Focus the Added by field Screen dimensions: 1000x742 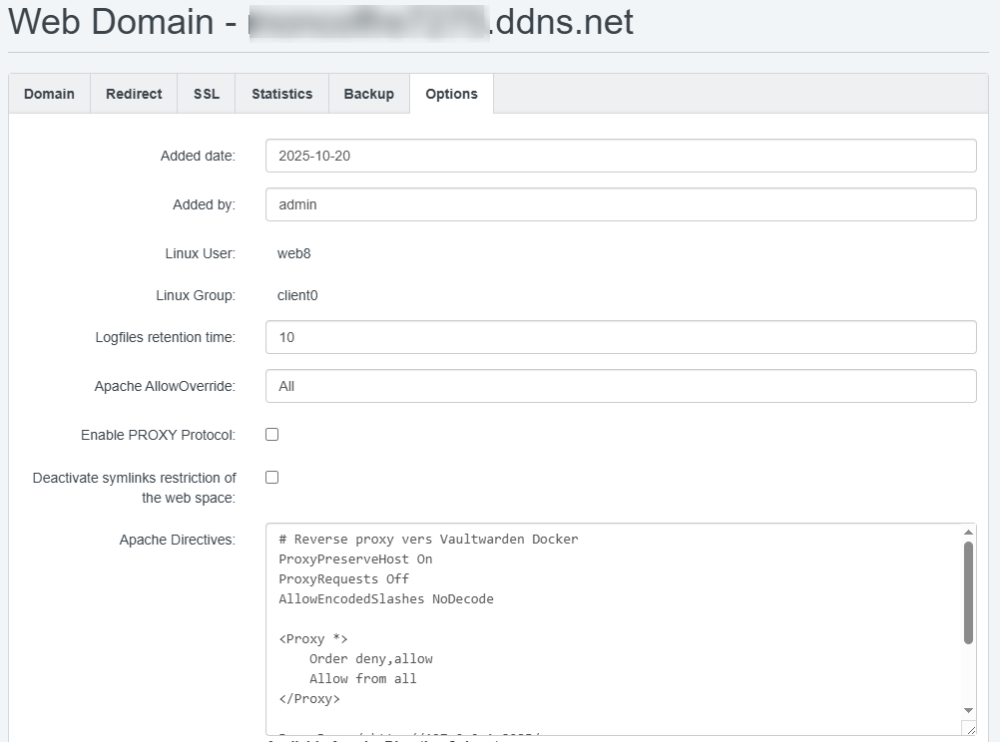(x=620, y=204)
